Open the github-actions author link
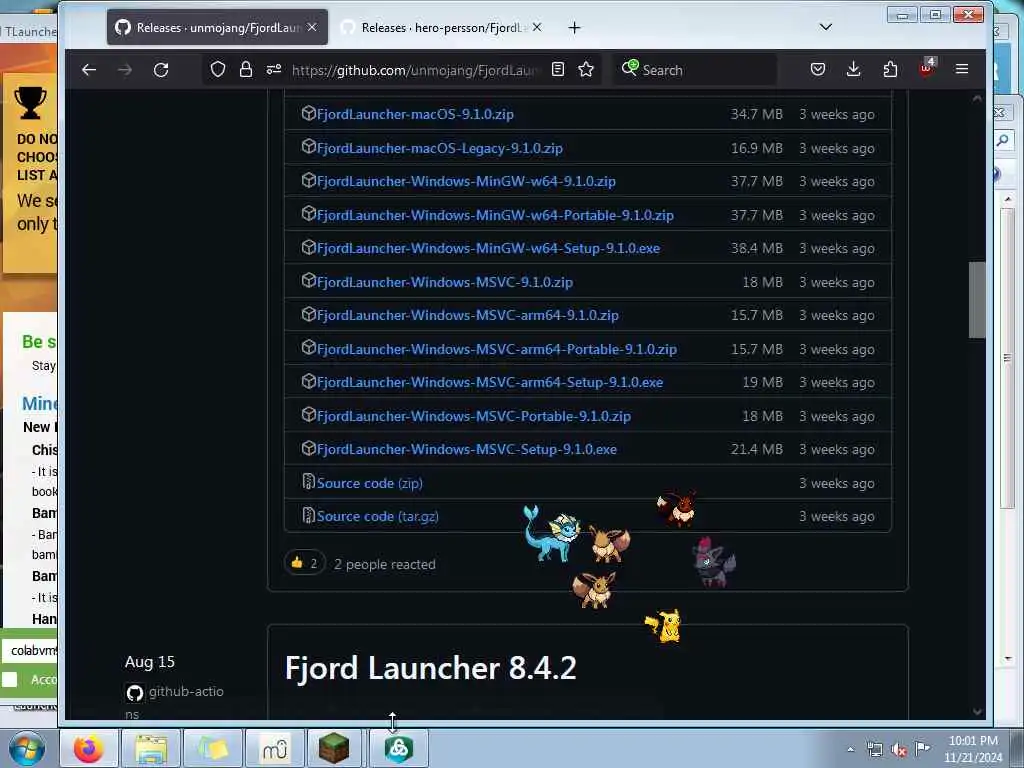 tap(186, 692)
